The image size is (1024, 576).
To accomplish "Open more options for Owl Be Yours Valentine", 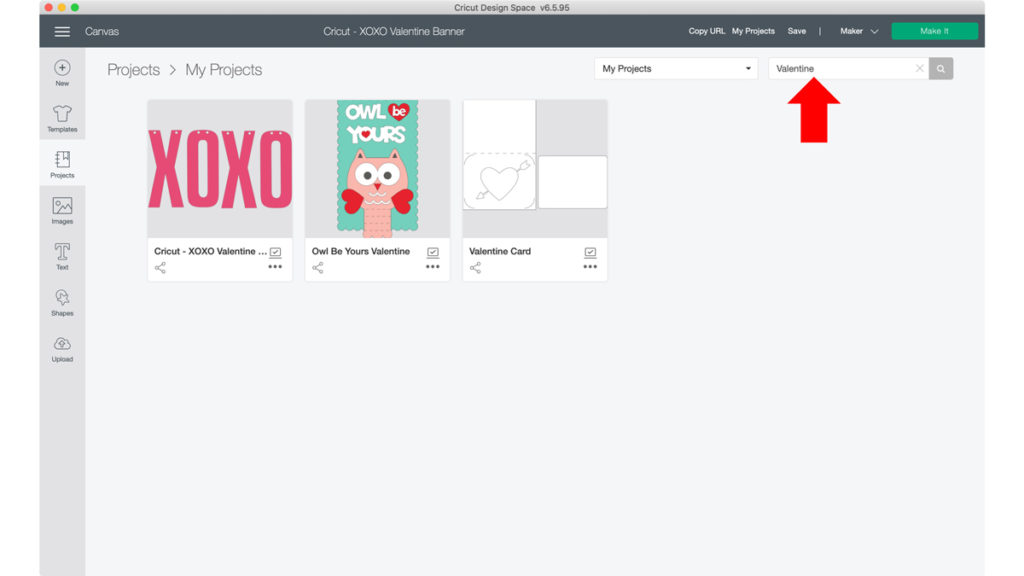I will 432,266.
